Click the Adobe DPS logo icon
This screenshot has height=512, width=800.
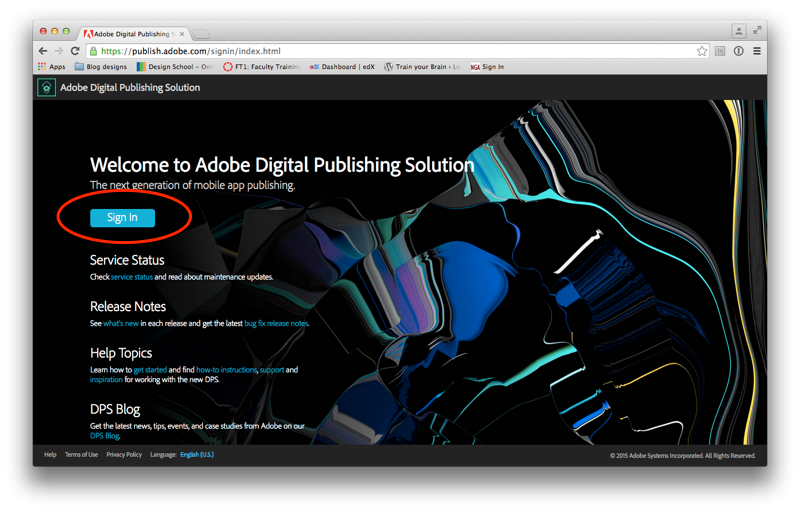46,88
